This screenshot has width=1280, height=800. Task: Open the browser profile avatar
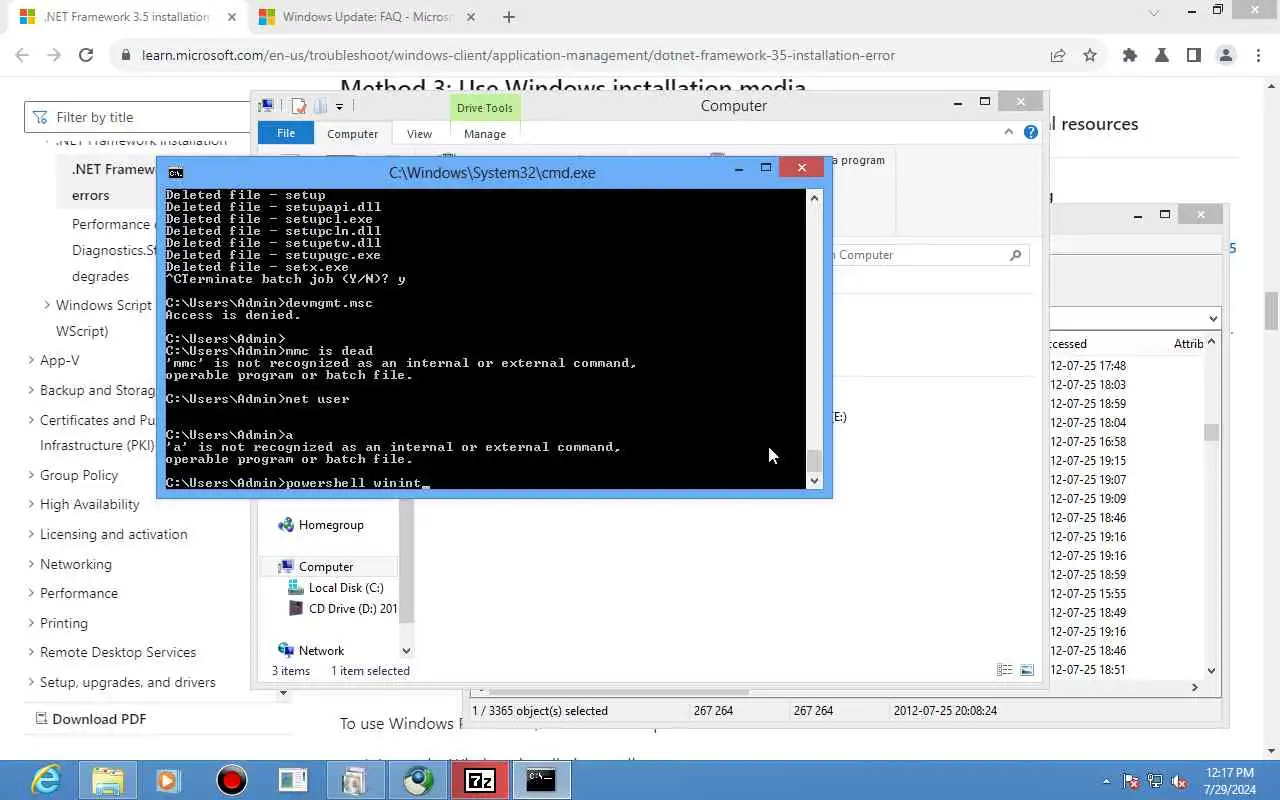click(1226, 55)
